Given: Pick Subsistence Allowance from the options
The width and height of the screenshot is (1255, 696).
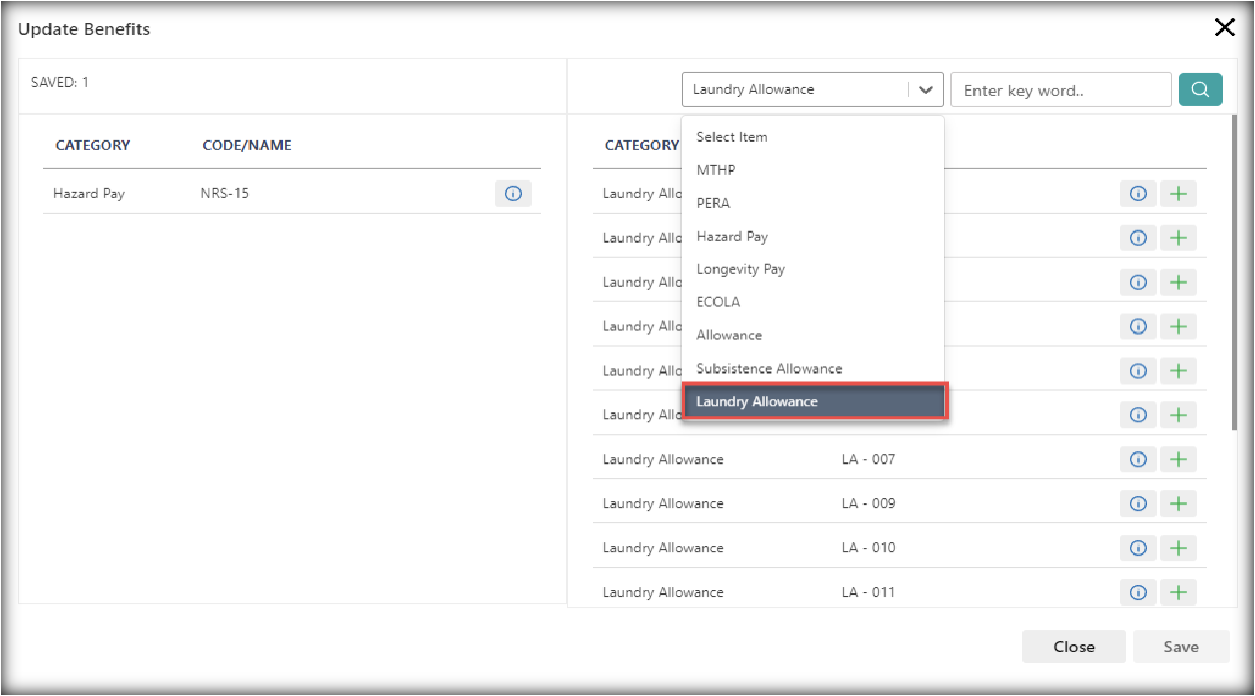Looking at the screenshot, I should (x=769, y=369).
